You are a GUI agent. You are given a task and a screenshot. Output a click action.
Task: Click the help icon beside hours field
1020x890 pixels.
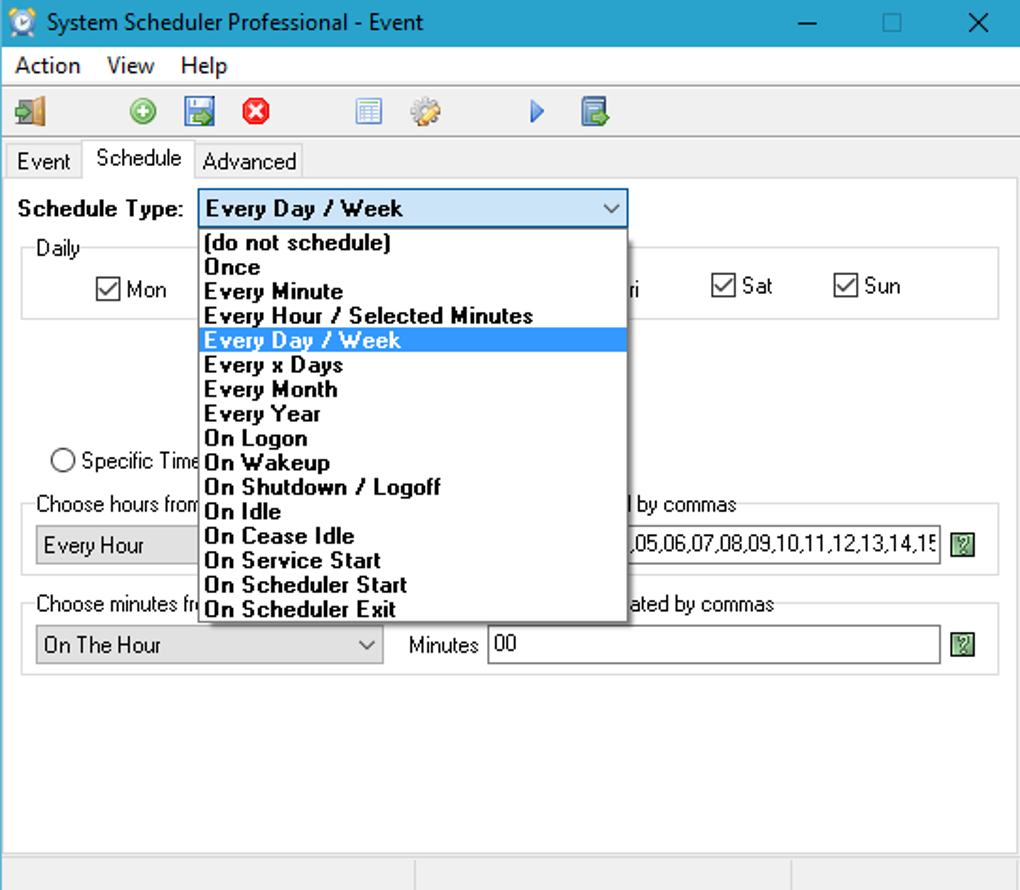point(962,544)
